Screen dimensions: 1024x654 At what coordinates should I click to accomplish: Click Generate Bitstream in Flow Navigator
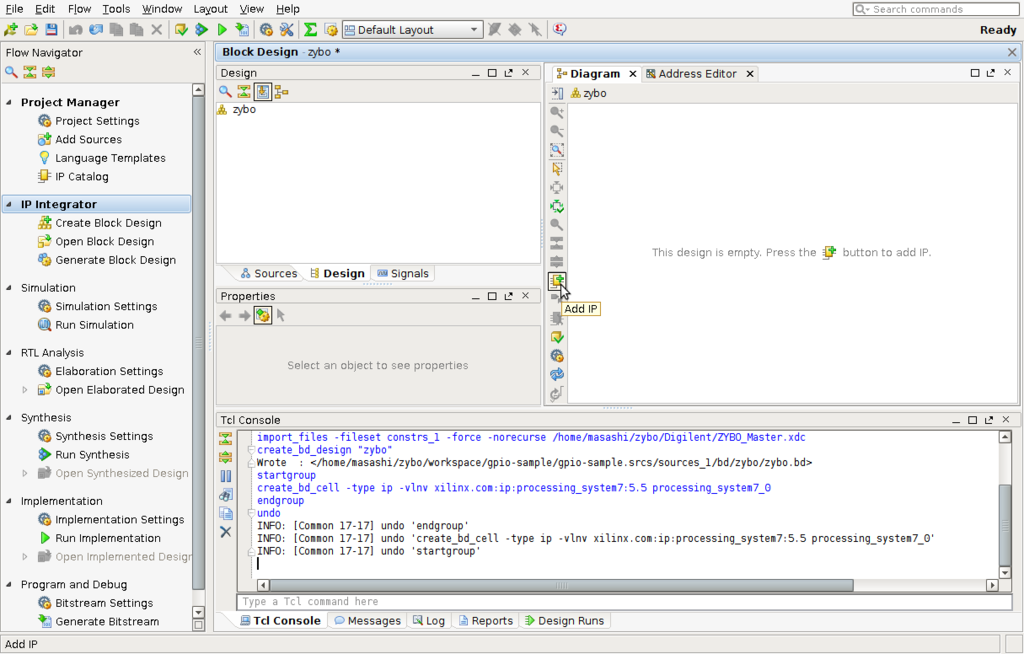(x=107, y=621)
